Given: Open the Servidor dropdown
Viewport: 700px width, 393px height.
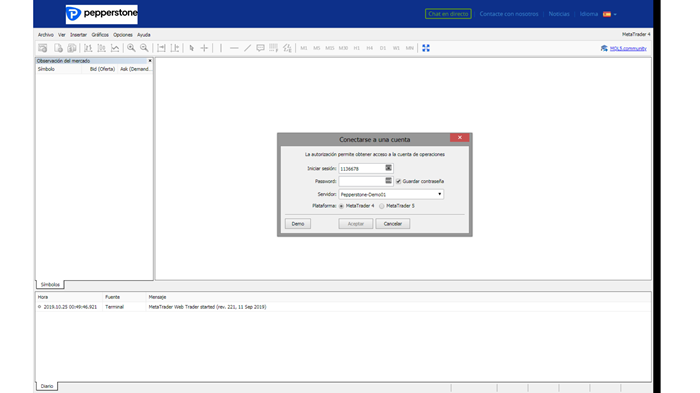Looking at the screenshot, I should point(391,194).
